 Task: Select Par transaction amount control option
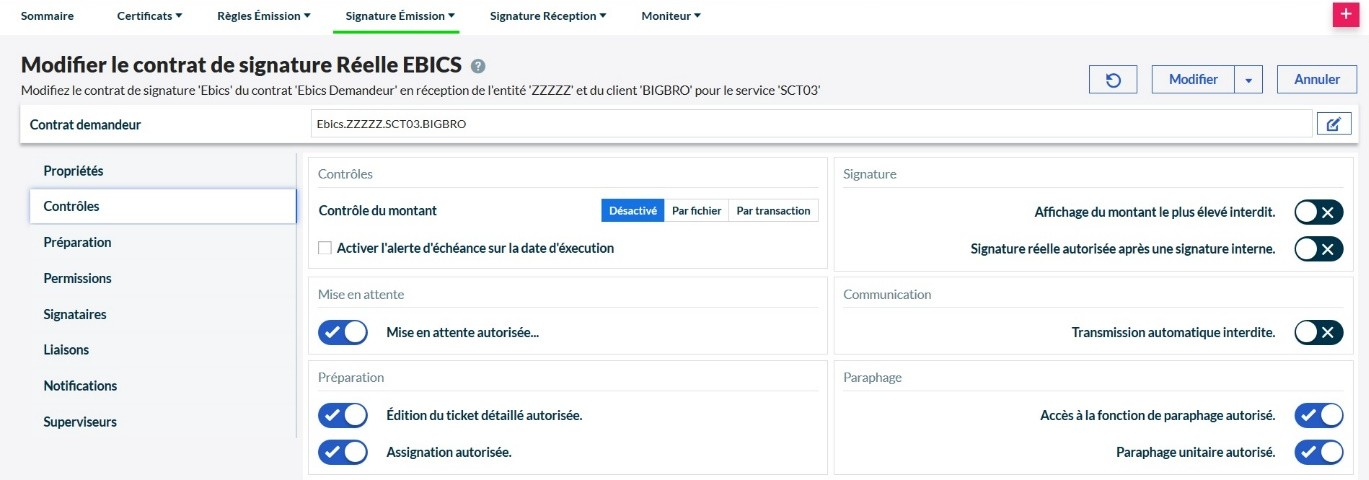(x=773, y=211)
